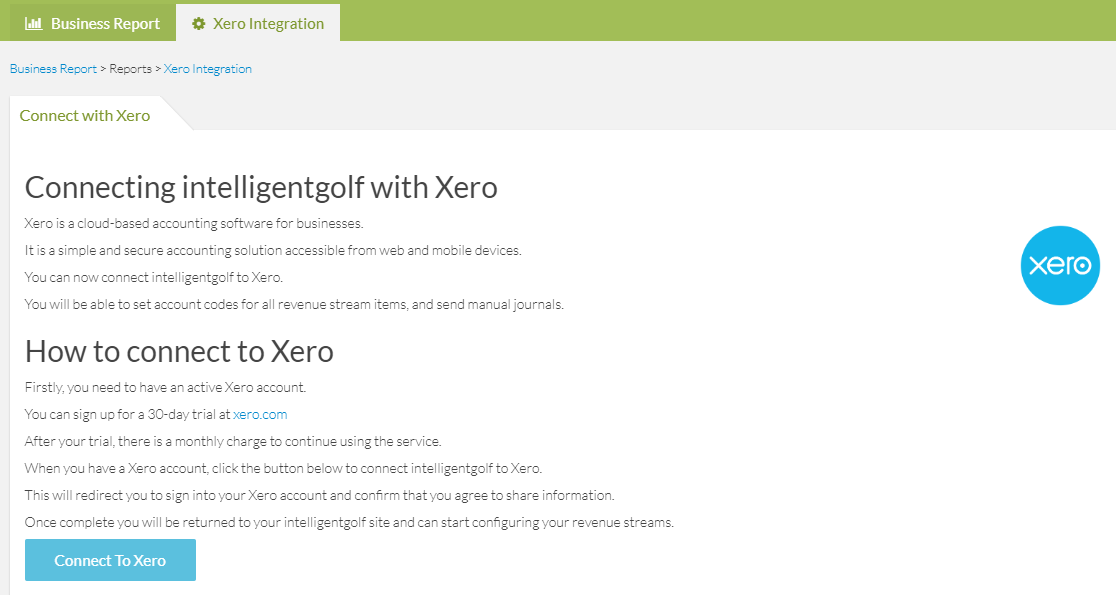1116x595 pixels.
Task: Click the 'After your trial' monthly charge line
Action: [x=233, y=441]
